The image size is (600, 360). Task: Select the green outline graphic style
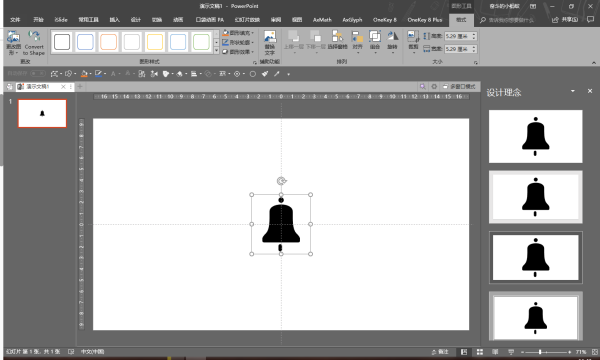[201, 42]
